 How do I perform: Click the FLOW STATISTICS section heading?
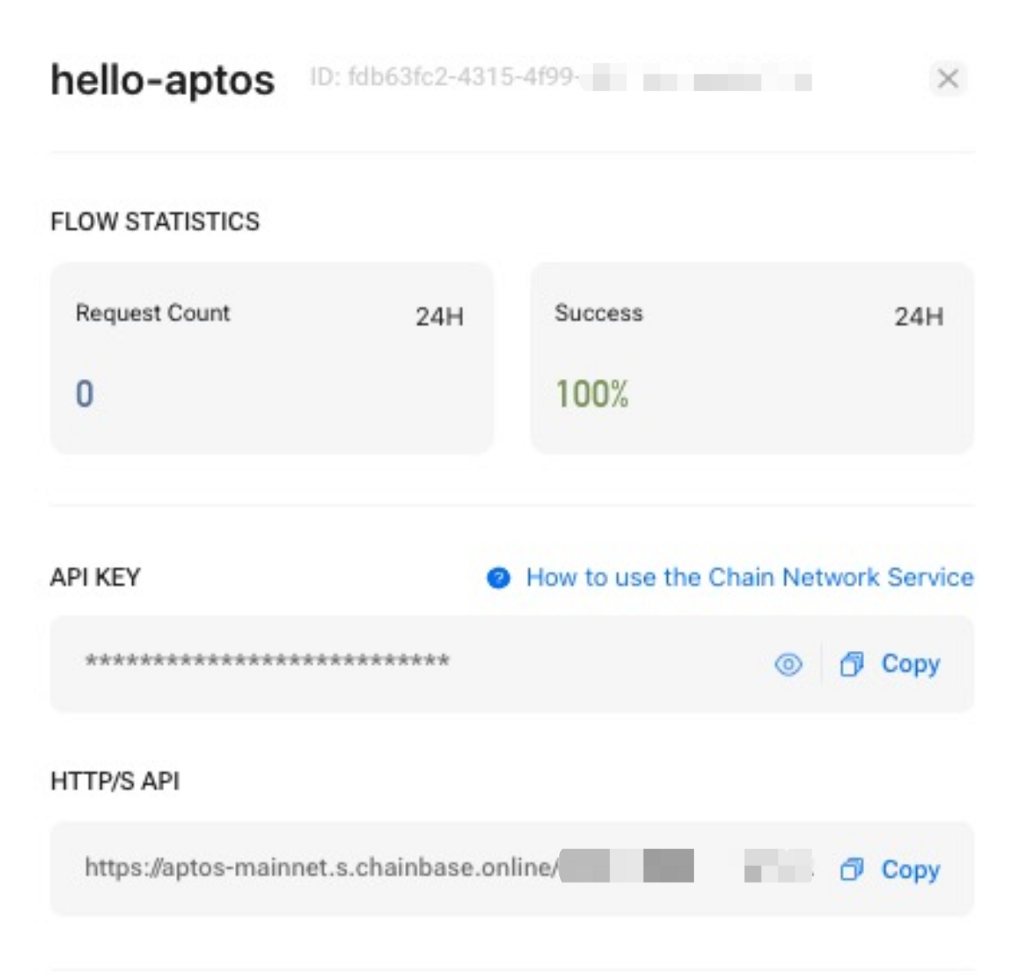(x=155, y=221)
